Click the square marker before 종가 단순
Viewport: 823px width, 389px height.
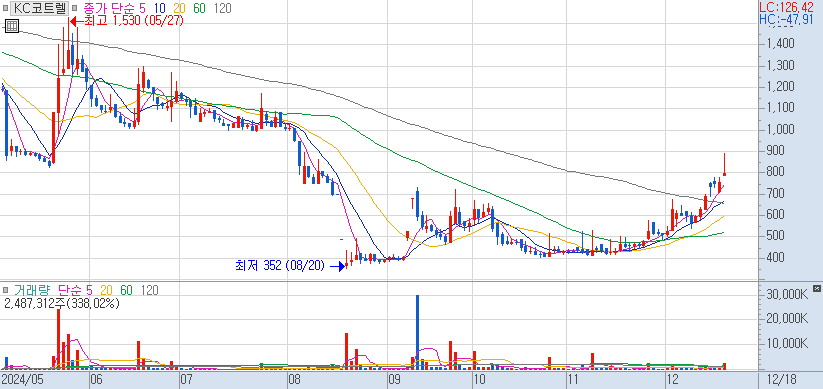point(75,8)
